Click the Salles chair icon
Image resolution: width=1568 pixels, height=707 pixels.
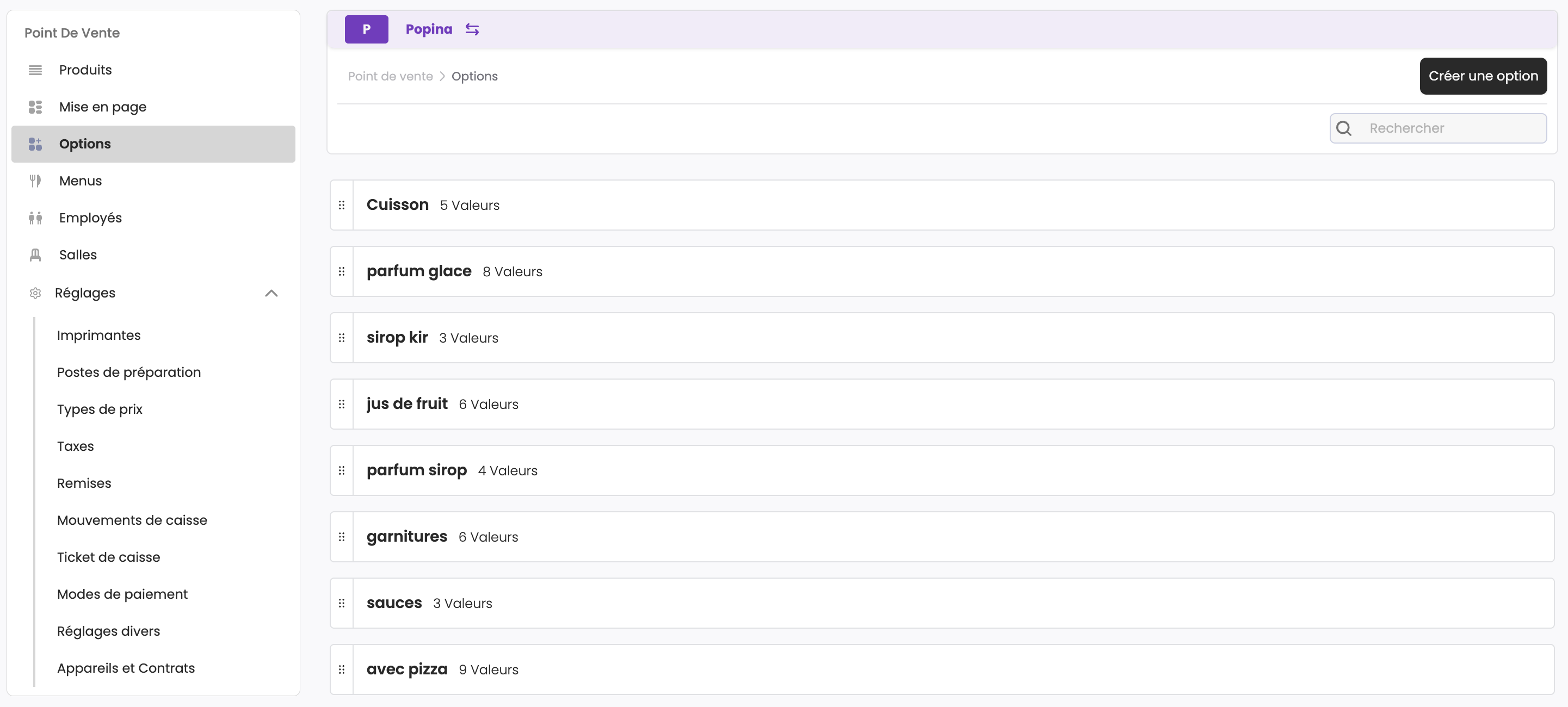pyautogui.click(x=35, y=255)
